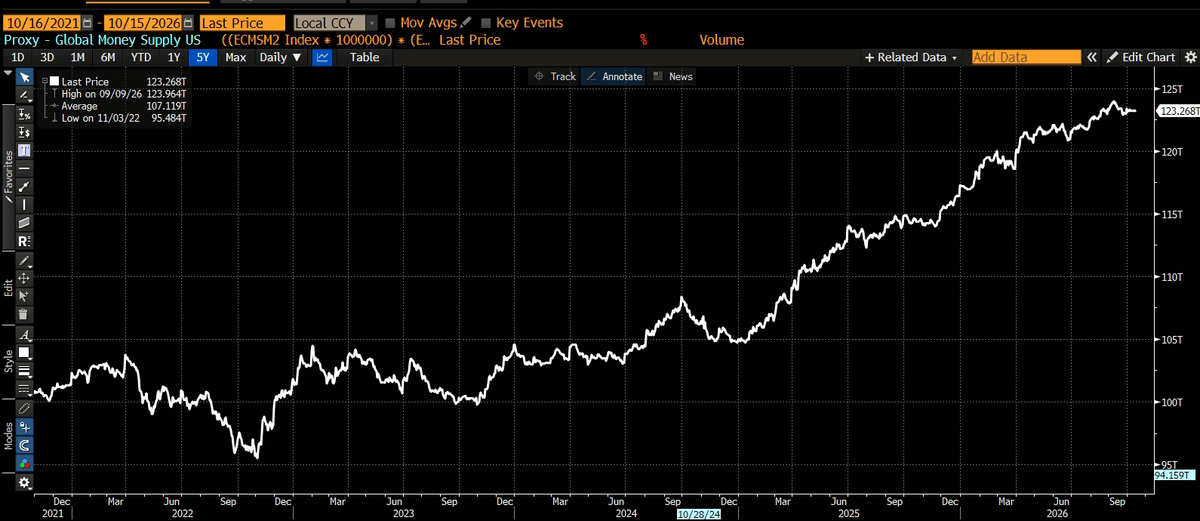Viewport: 1200px width, 521px height.
Task: Switch to Table view
Action: tap(364, 57)
